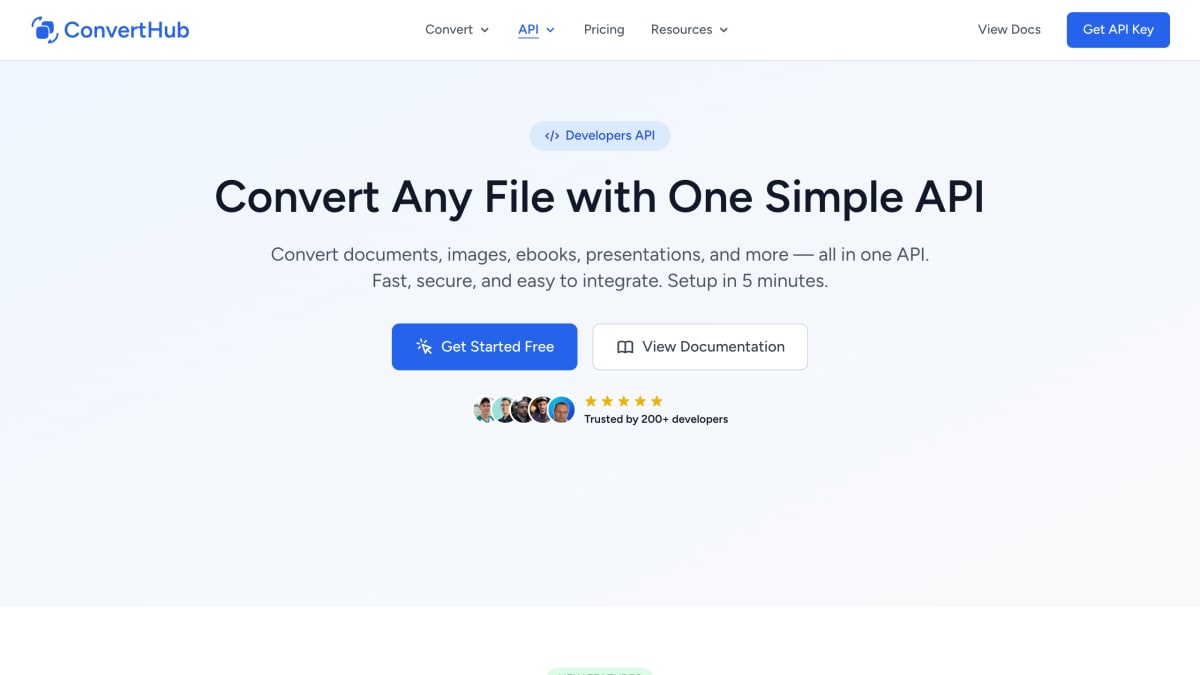Click the book icon in View Documentation

point(625,347)
